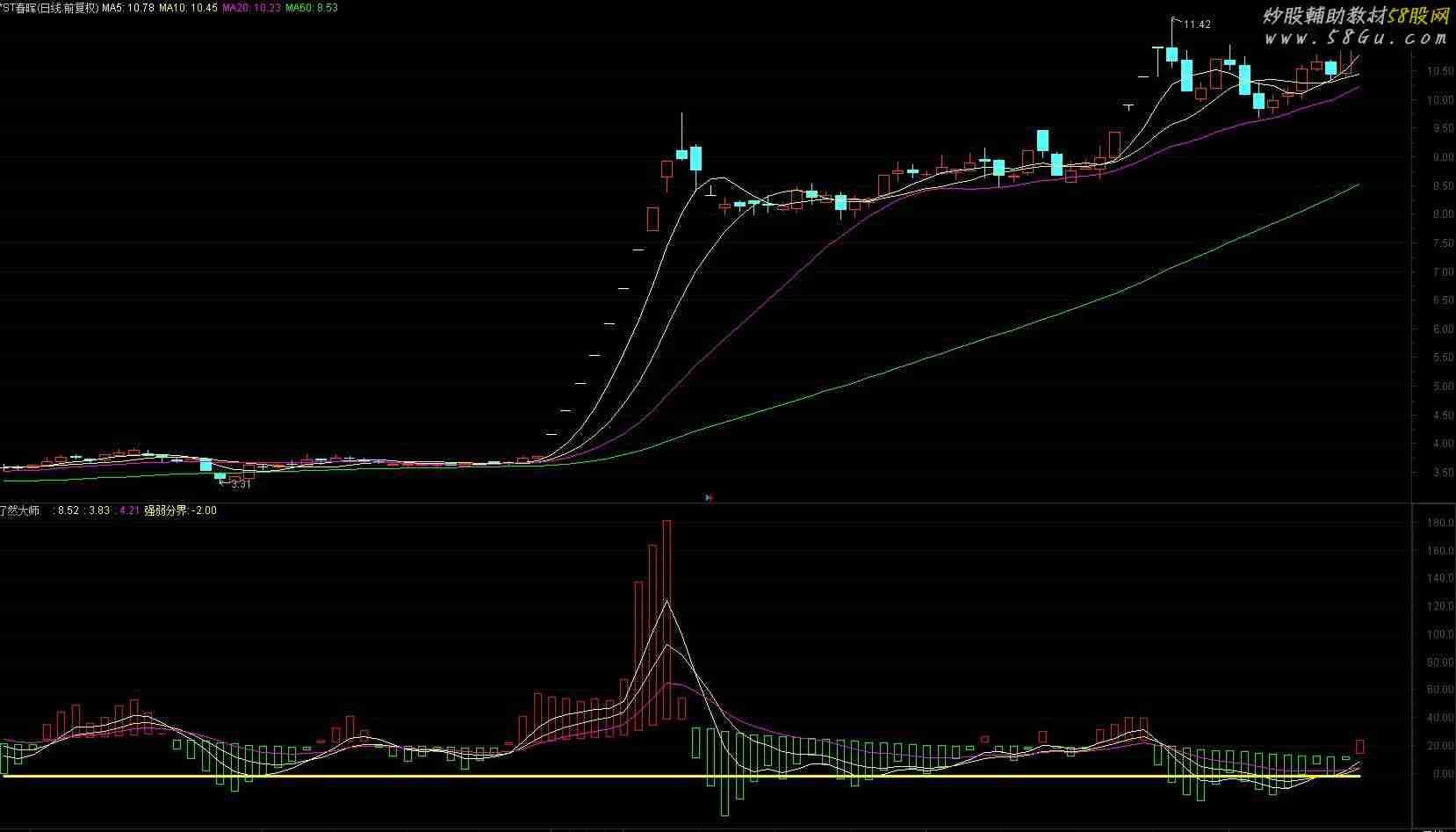Click the 5.50 price axis label
Viewport: 1456px width, 832px height.
[x=1443, y=358]
